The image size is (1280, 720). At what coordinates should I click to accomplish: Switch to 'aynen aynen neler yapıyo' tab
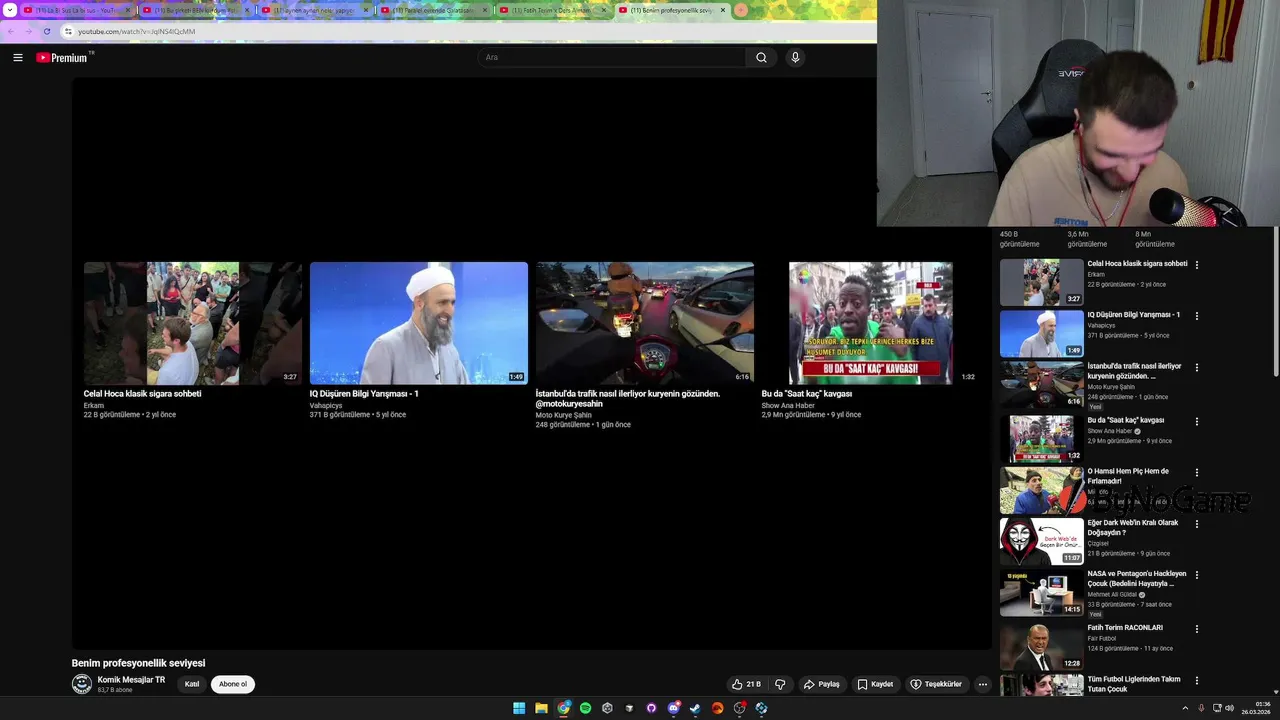[316, 10]
